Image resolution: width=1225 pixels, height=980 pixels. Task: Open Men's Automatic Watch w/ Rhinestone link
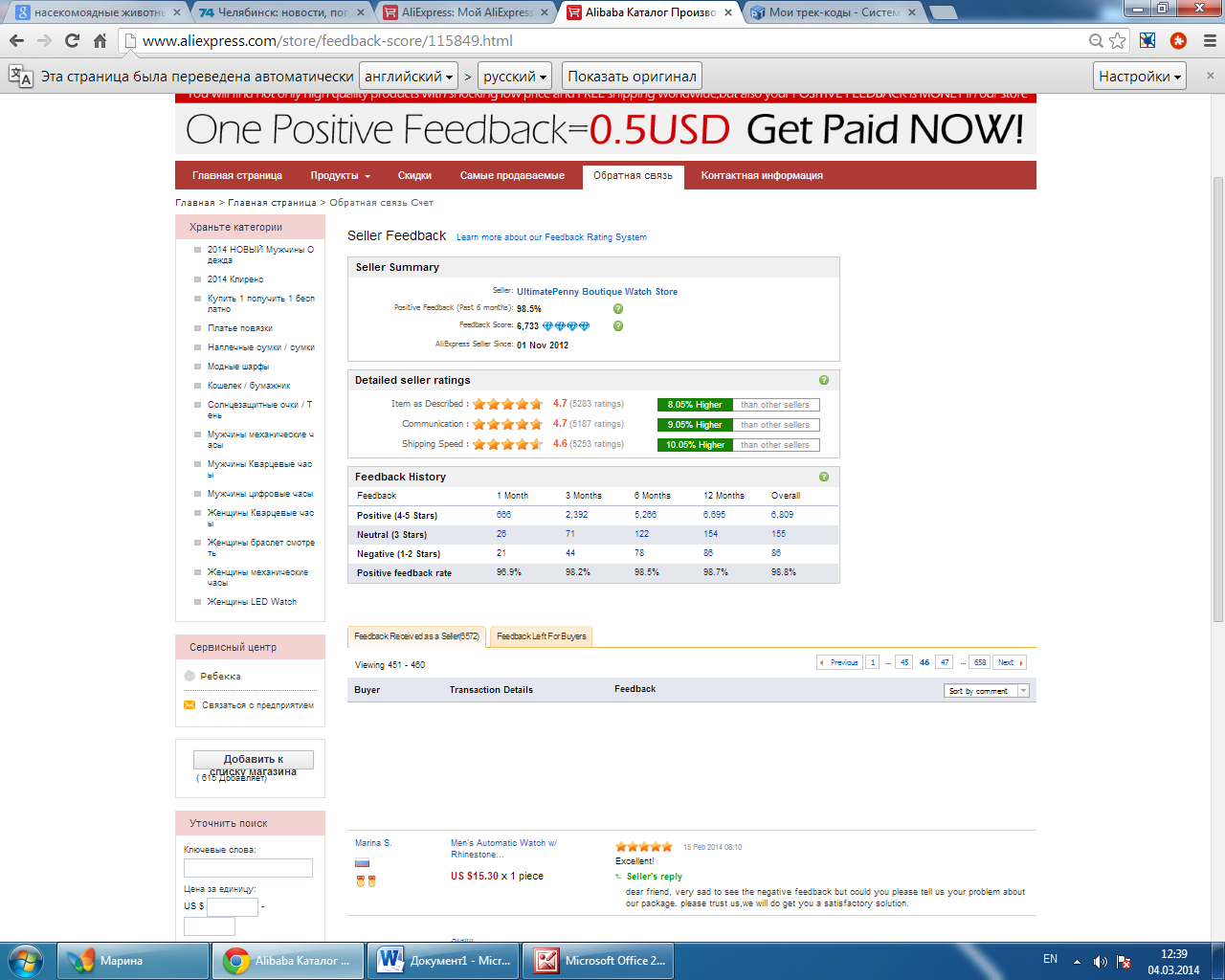click(x=503, y=849)
